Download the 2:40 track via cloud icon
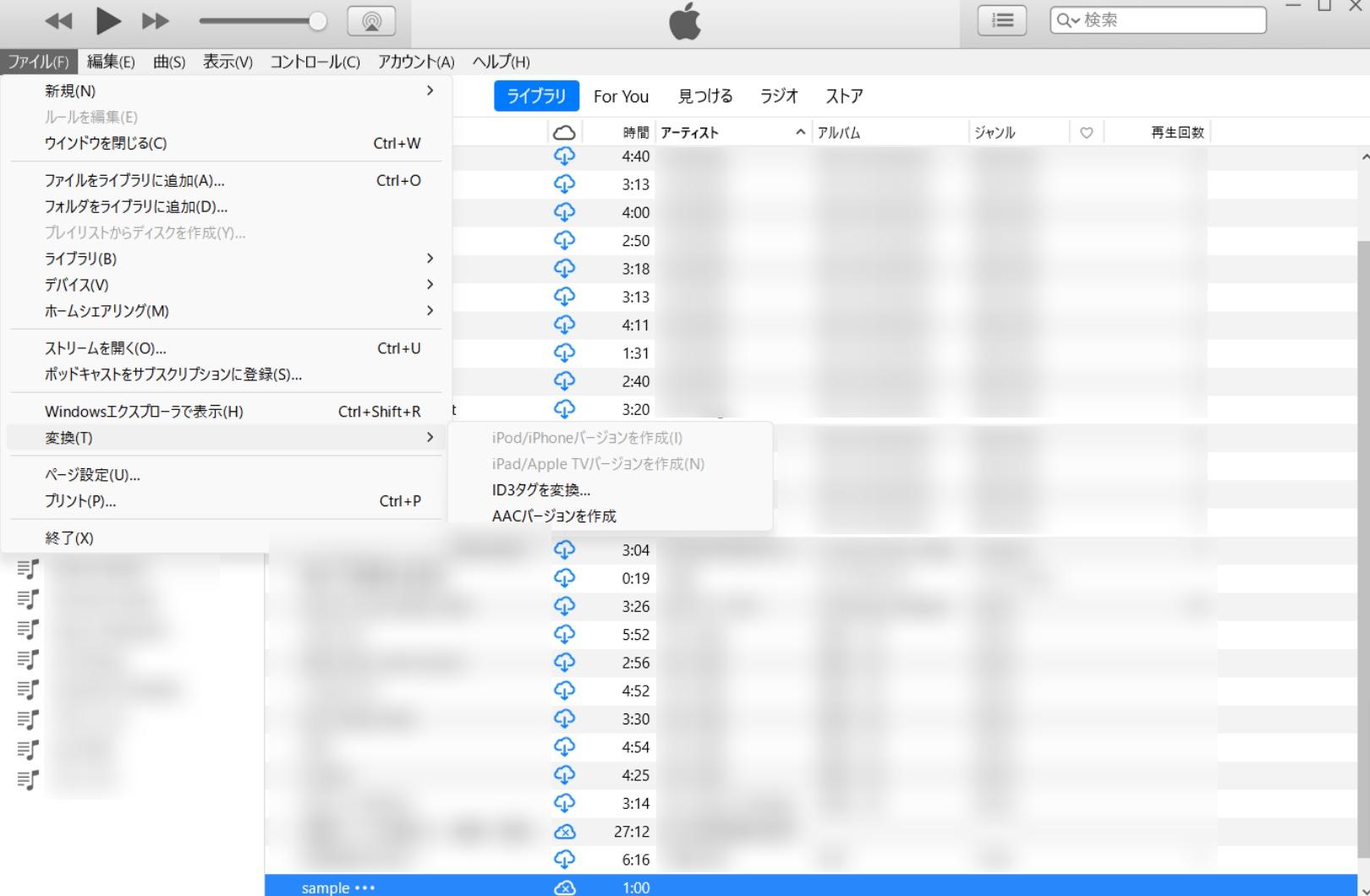This screenshot has width=1370, height=896. point(564,381)
